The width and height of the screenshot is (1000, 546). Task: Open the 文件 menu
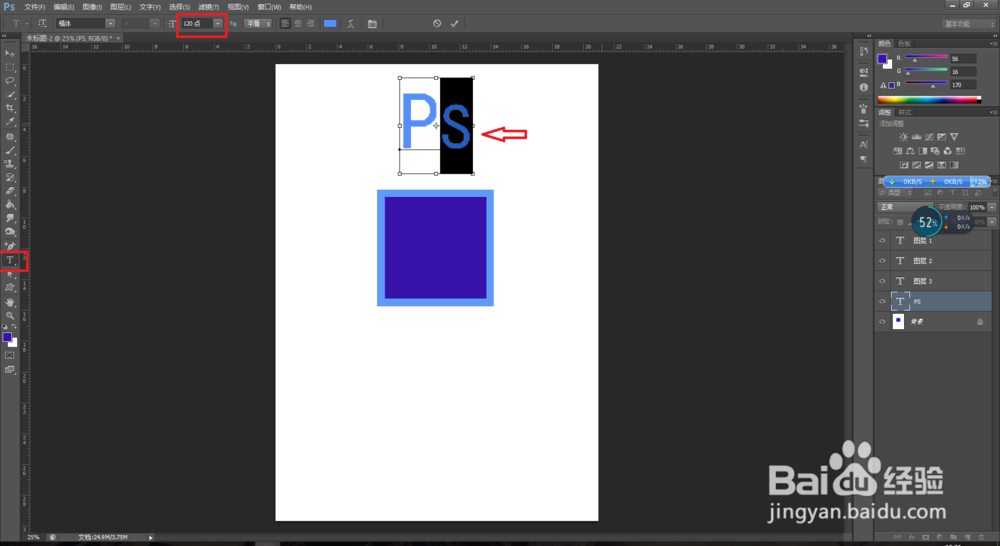34,7
